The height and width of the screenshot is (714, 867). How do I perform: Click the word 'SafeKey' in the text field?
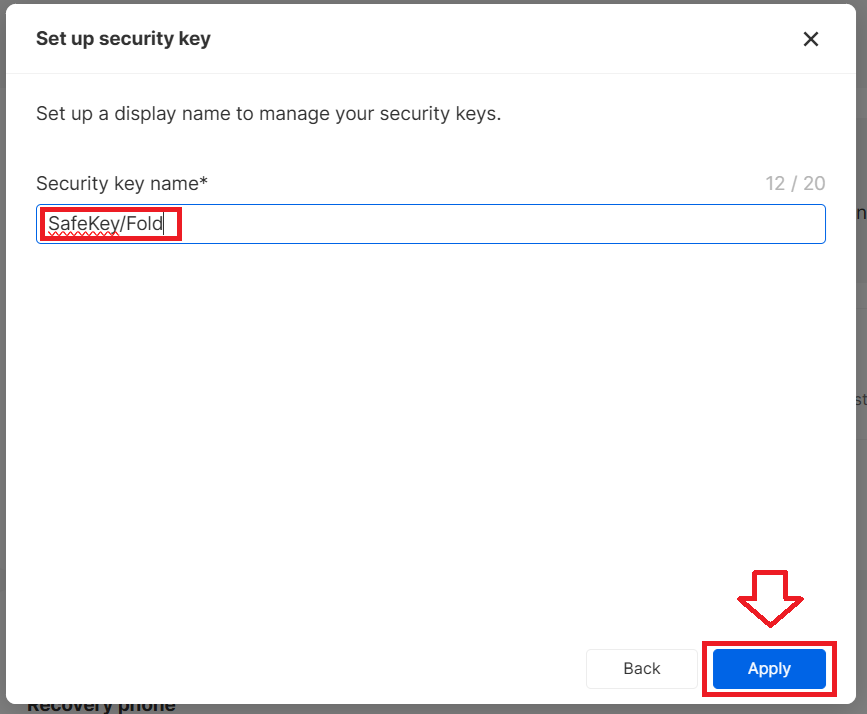point(83,224)
